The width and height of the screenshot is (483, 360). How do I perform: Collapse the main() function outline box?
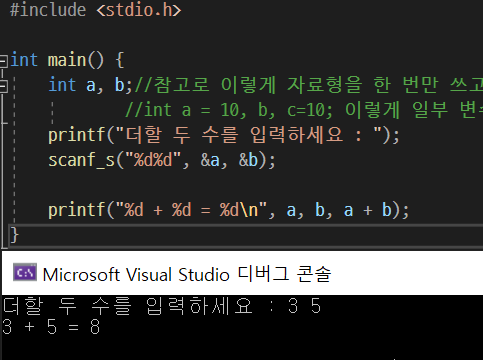(3, 61)
